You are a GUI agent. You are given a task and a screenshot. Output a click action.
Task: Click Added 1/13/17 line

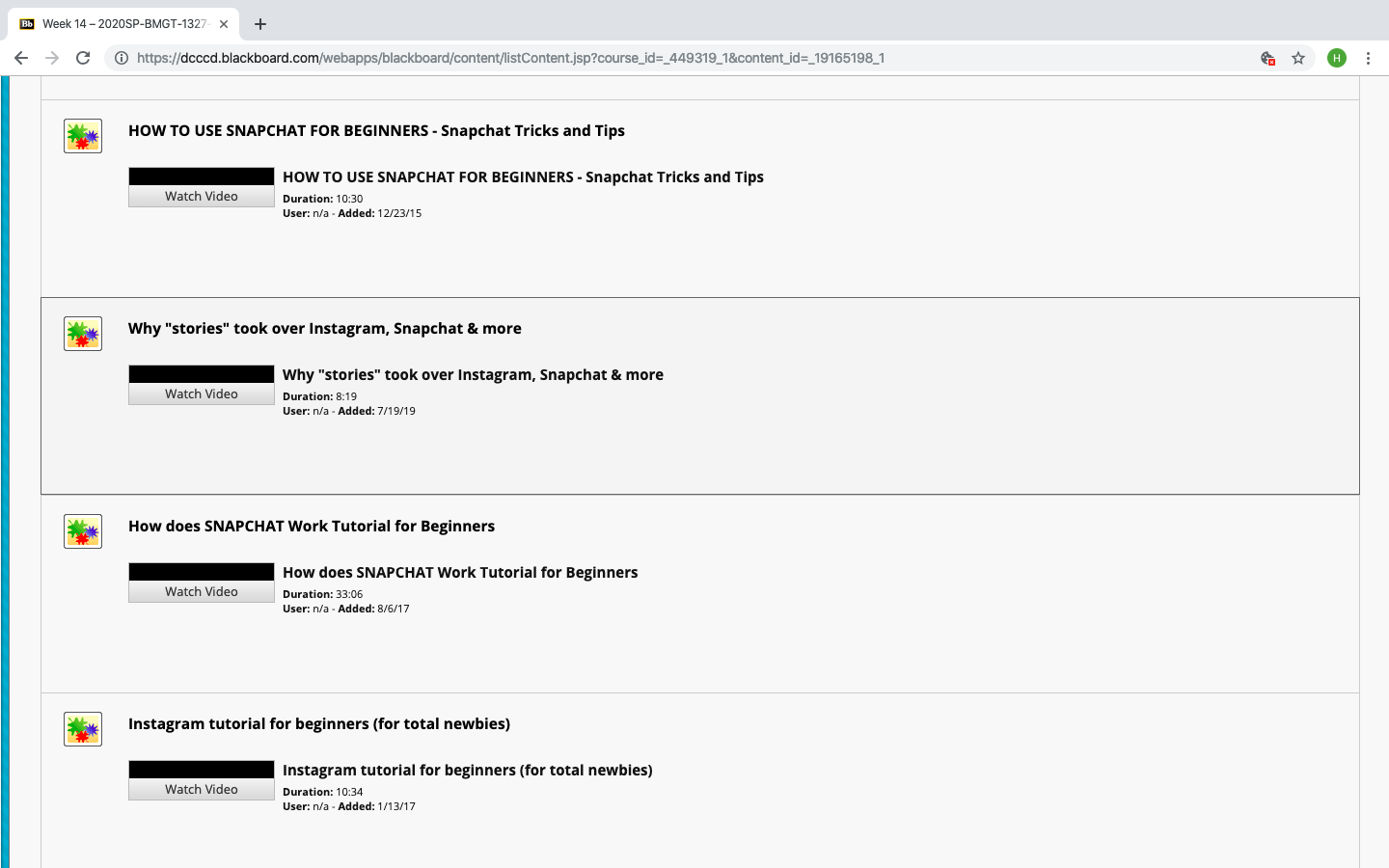pos(349,806)
